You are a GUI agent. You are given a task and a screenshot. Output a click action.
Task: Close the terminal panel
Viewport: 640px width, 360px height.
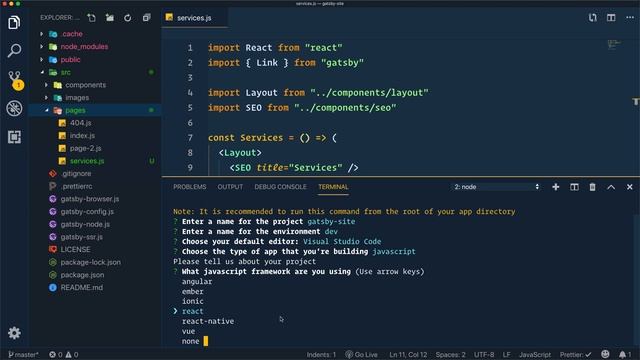tap(629, 187)
